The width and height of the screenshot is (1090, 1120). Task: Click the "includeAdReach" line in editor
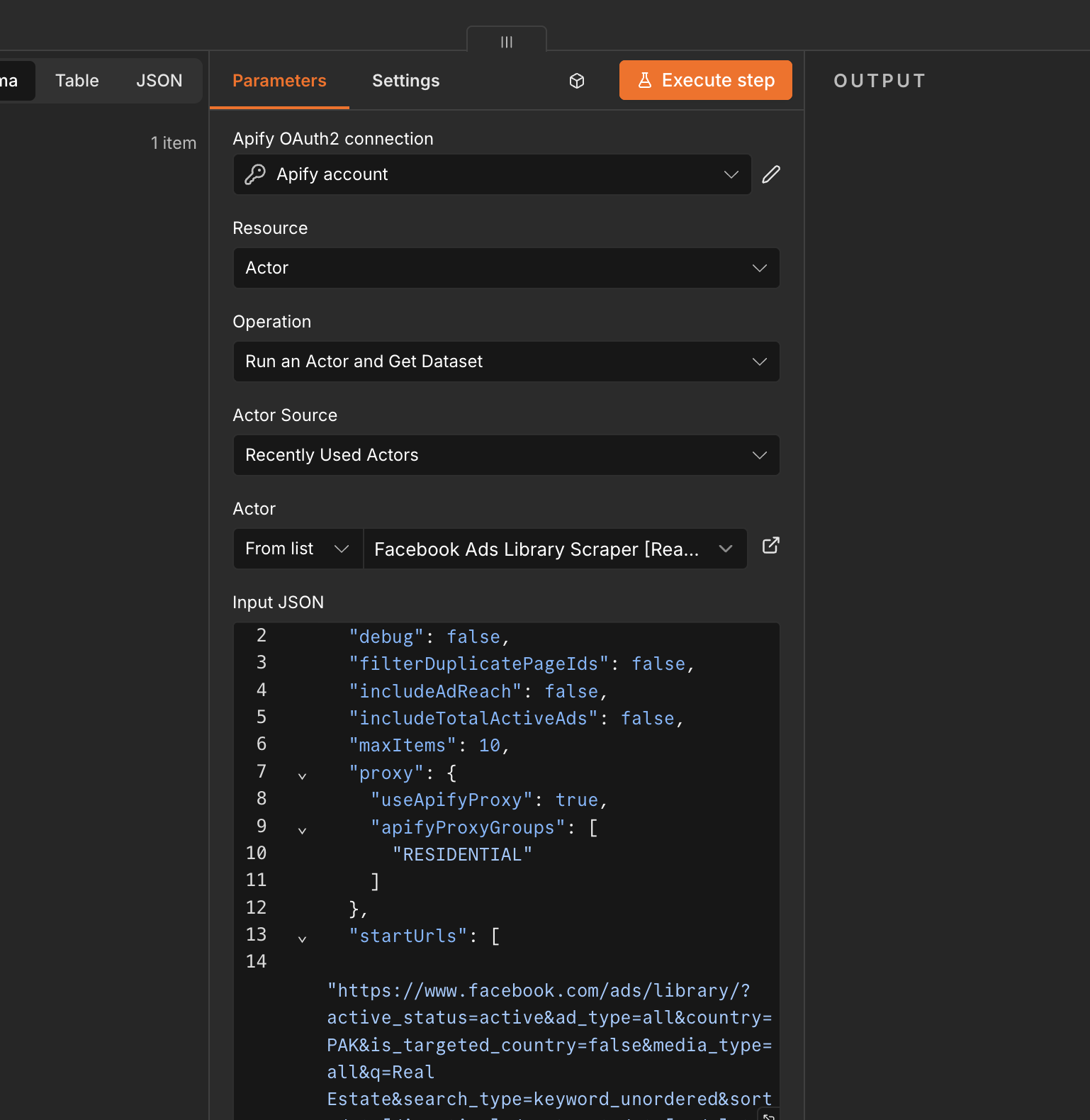tap(478, 692)
